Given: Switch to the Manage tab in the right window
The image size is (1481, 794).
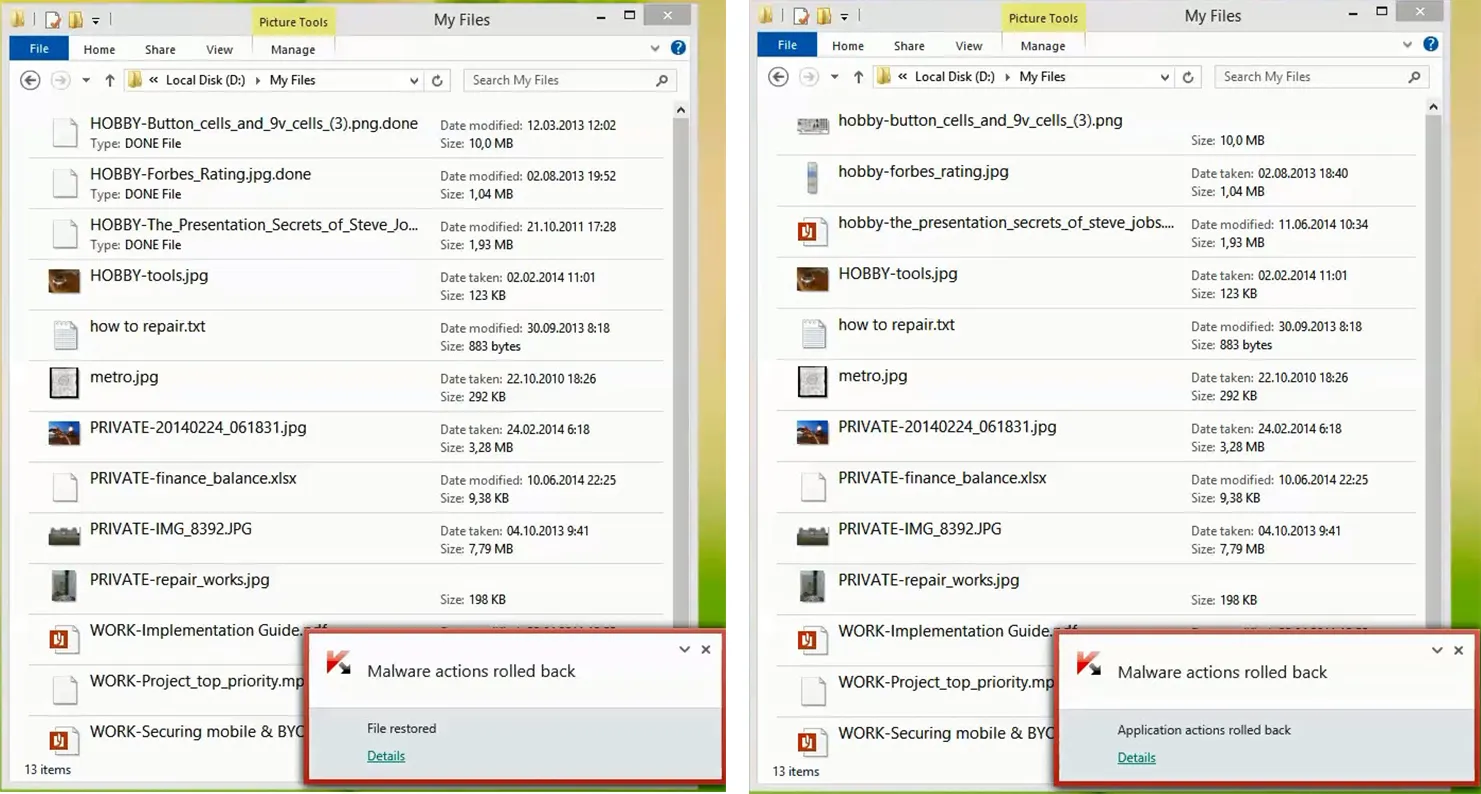Looking at the screenshot, I should [x=1043, y=46].
